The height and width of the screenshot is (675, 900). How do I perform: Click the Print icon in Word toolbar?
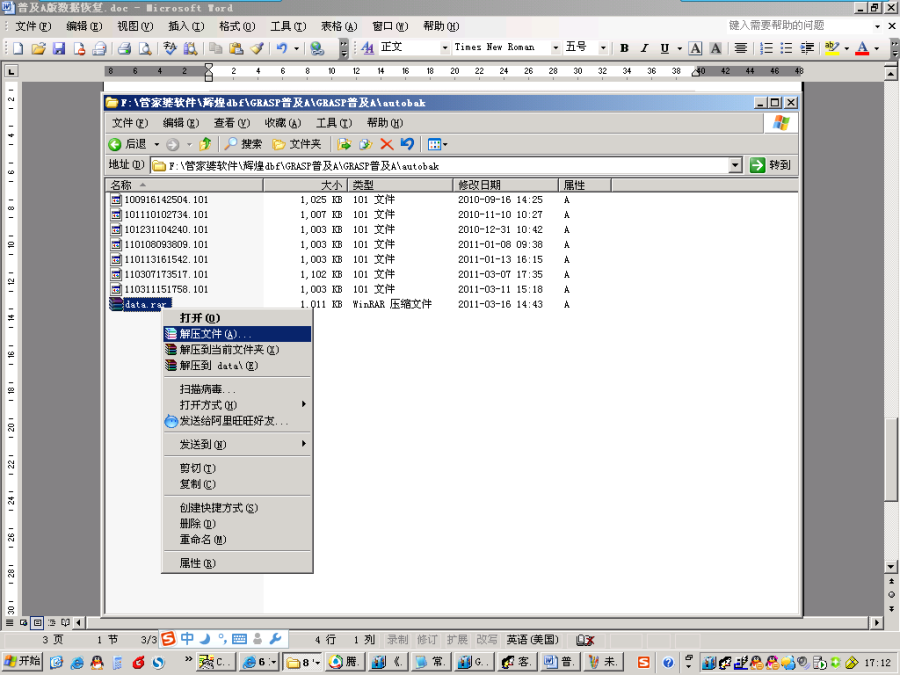124,48
